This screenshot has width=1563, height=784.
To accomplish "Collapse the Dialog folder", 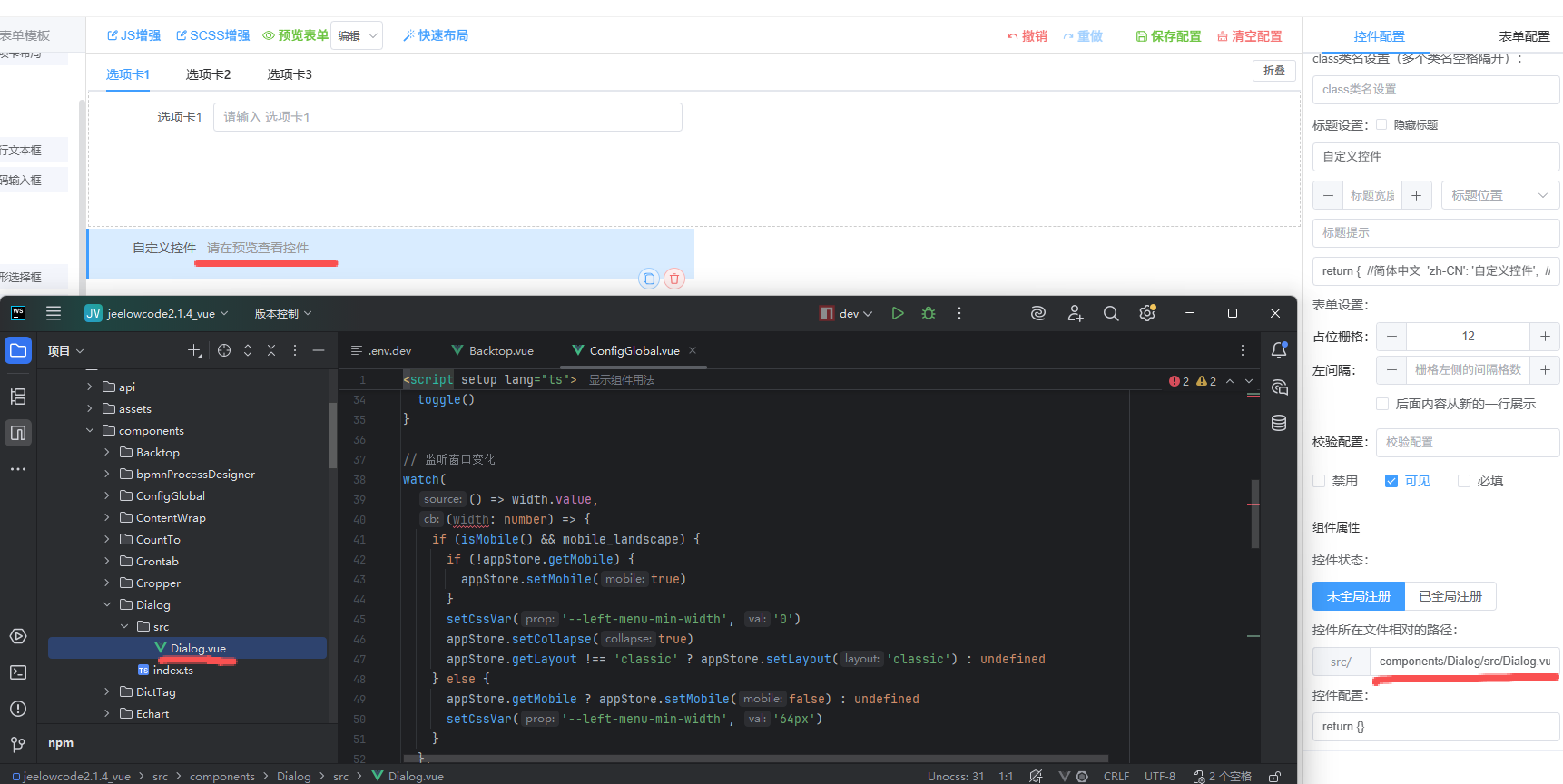I will [107, 604].
